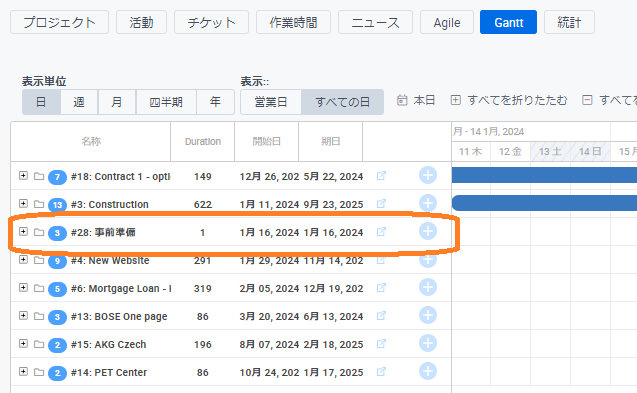Click folder icon of #14 PET Center
Screen dimensions: 637x393
(x=39, y=372)
